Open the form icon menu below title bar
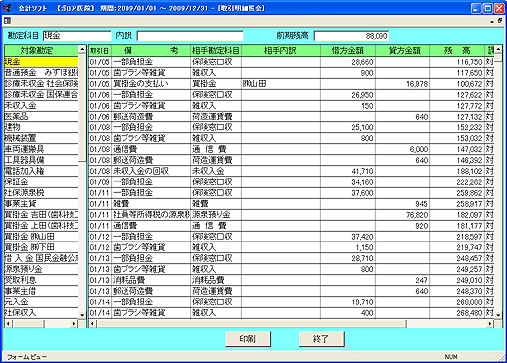This screenshot has height=363, width=507. [x=7, y=21]
